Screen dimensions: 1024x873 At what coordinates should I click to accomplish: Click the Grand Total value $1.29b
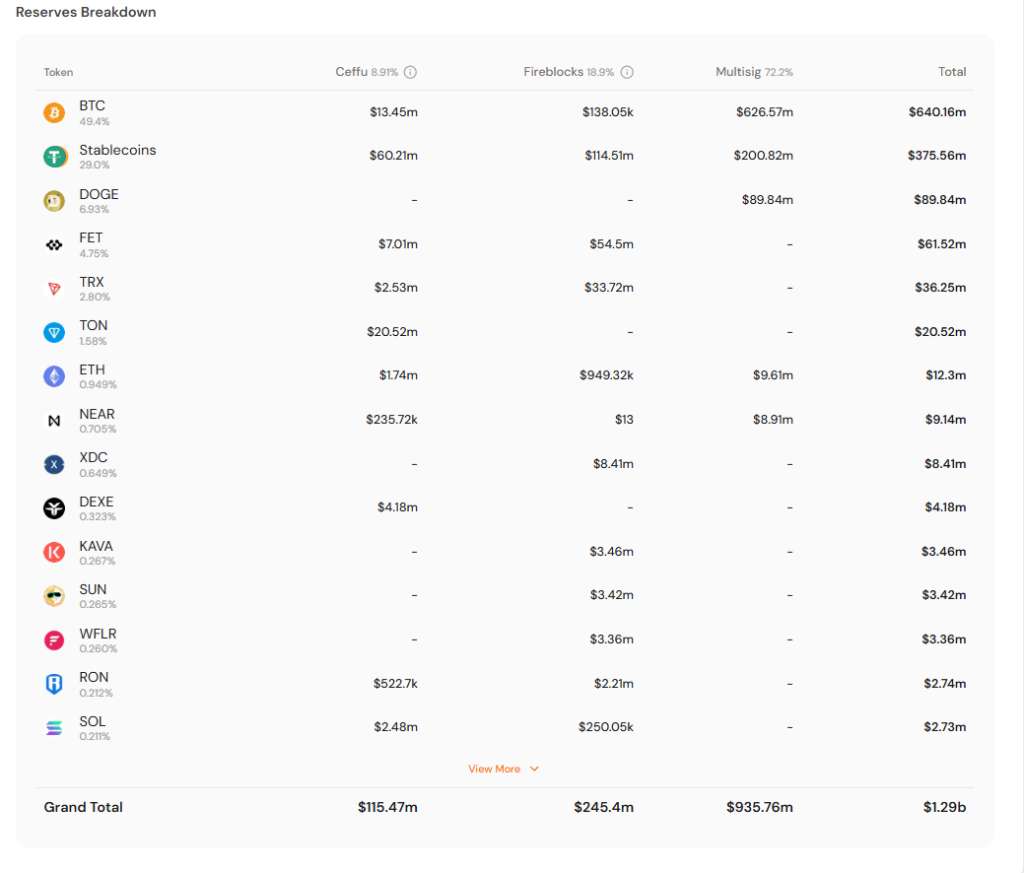point(944,807)
